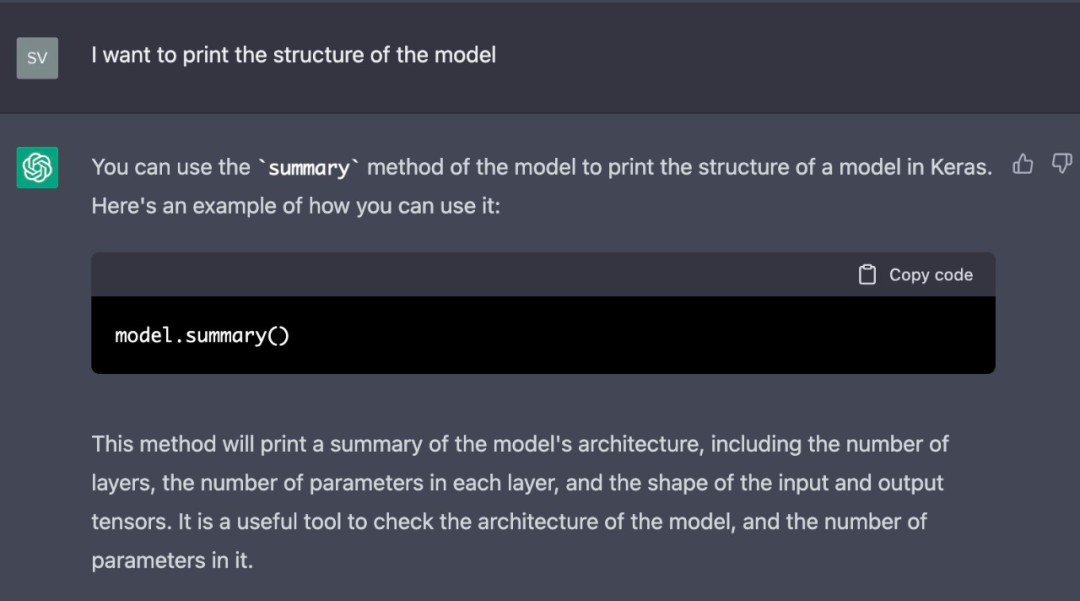
Task: Click the final "parameters in it." text
Action: (172, 560)
